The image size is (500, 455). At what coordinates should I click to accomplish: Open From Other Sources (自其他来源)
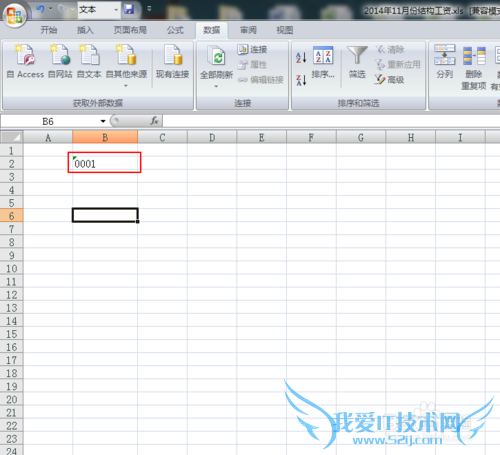[126, 66]
